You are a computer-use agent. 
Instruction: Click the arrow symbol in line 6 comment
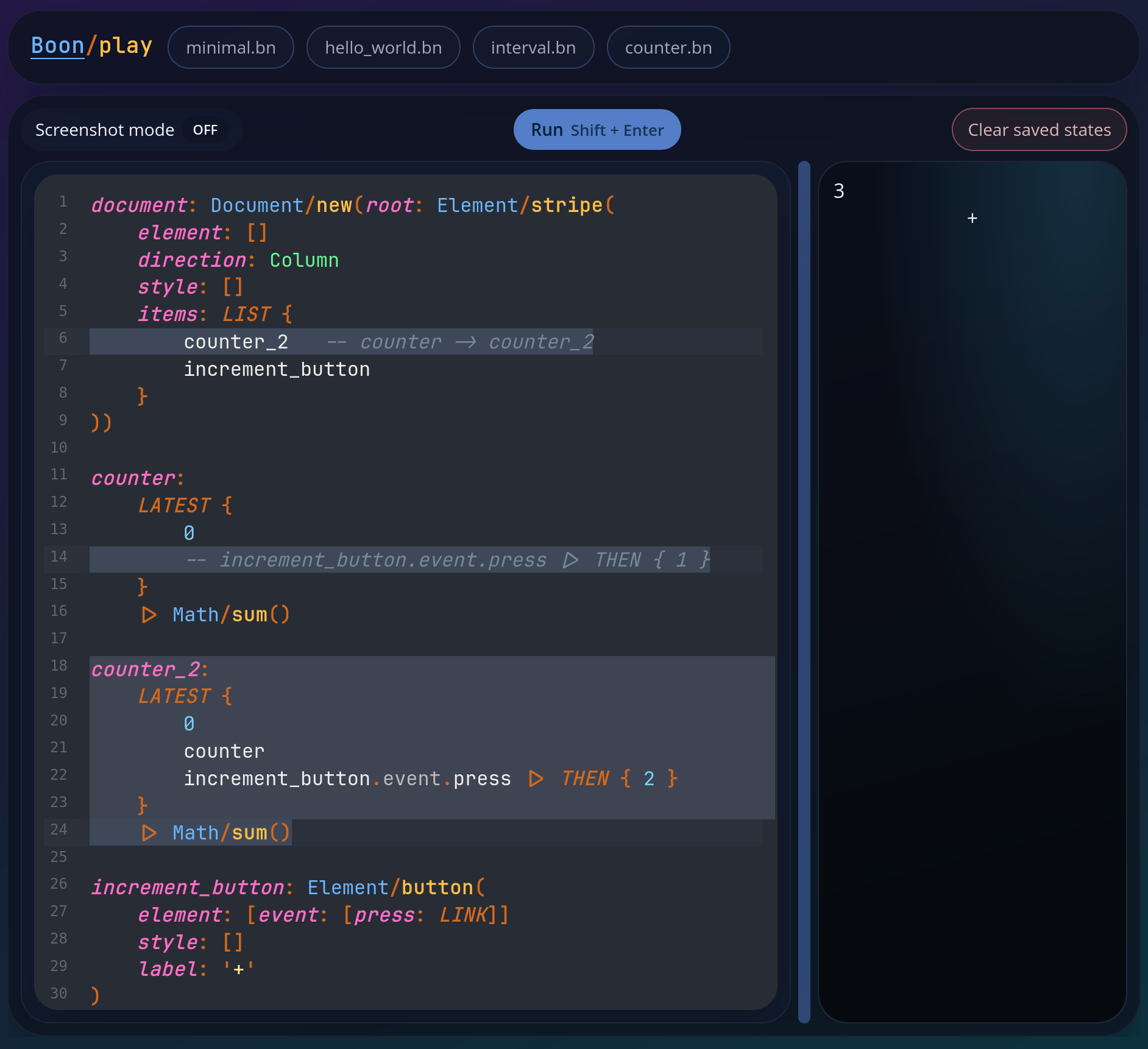[466, 342]
